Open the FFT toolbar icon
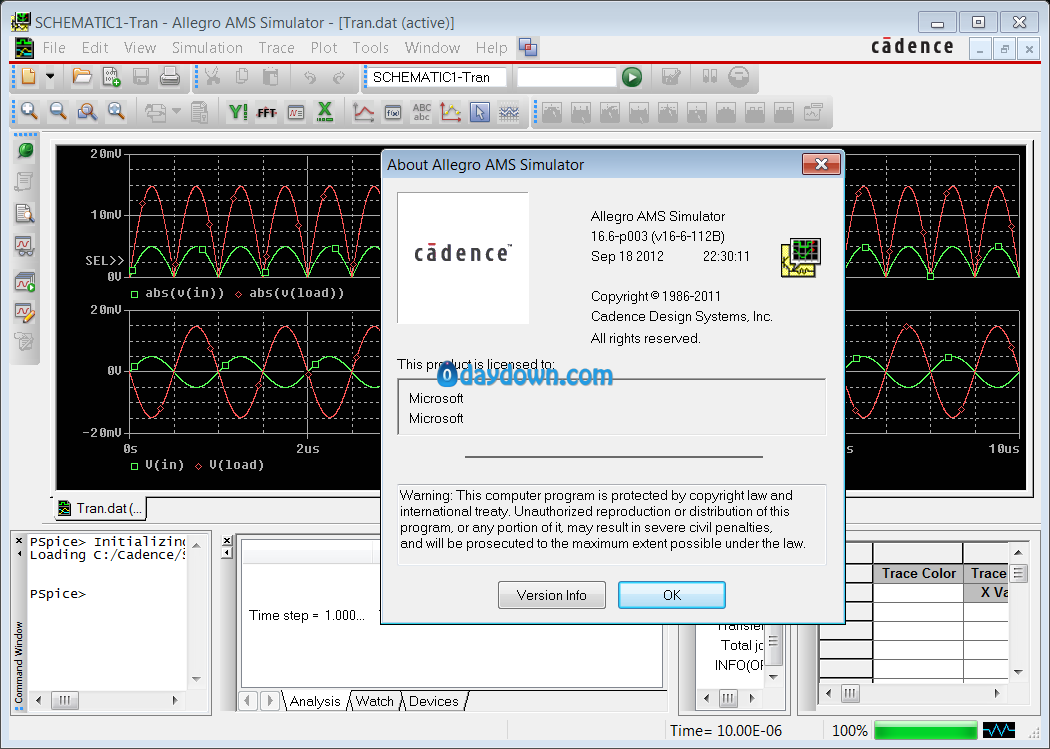Viewport: 1050px width, 749px height. click(x=267, y=112)
